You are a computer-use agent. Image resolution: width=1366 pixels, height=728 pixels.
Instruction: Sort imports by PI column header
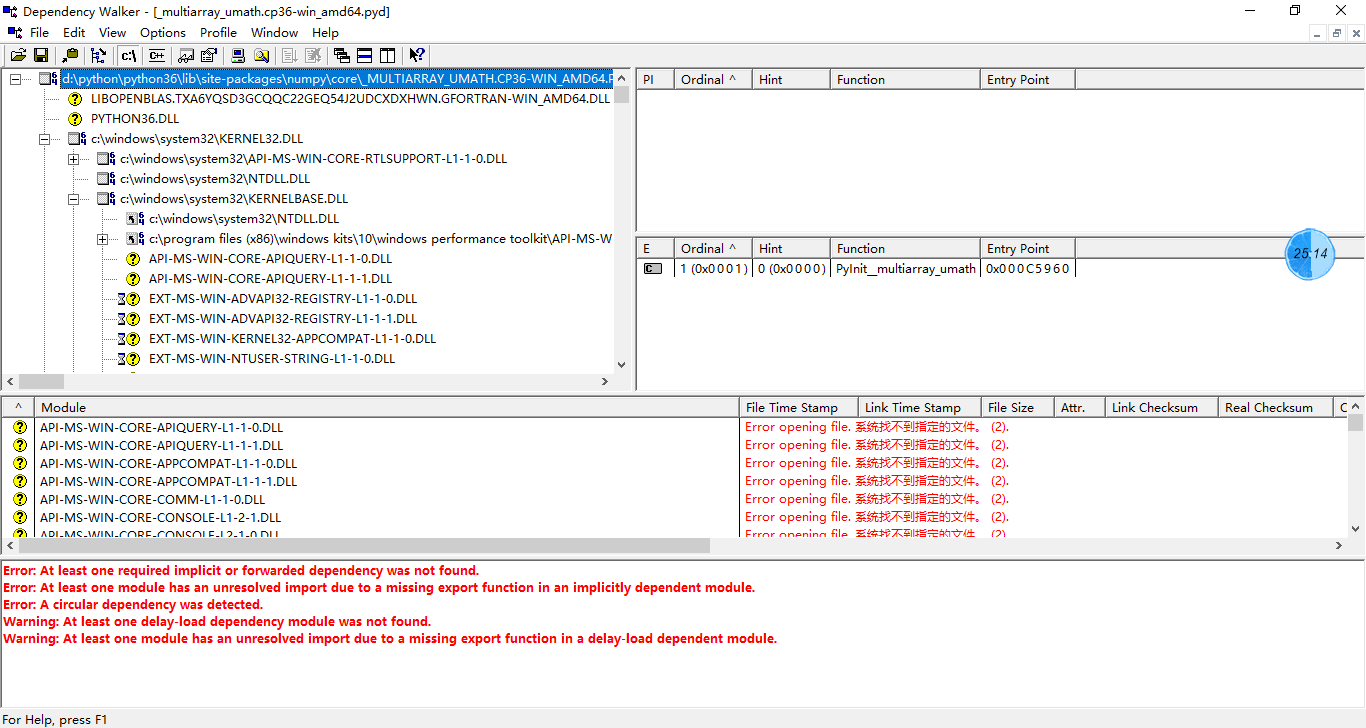(x=655, y=80)
